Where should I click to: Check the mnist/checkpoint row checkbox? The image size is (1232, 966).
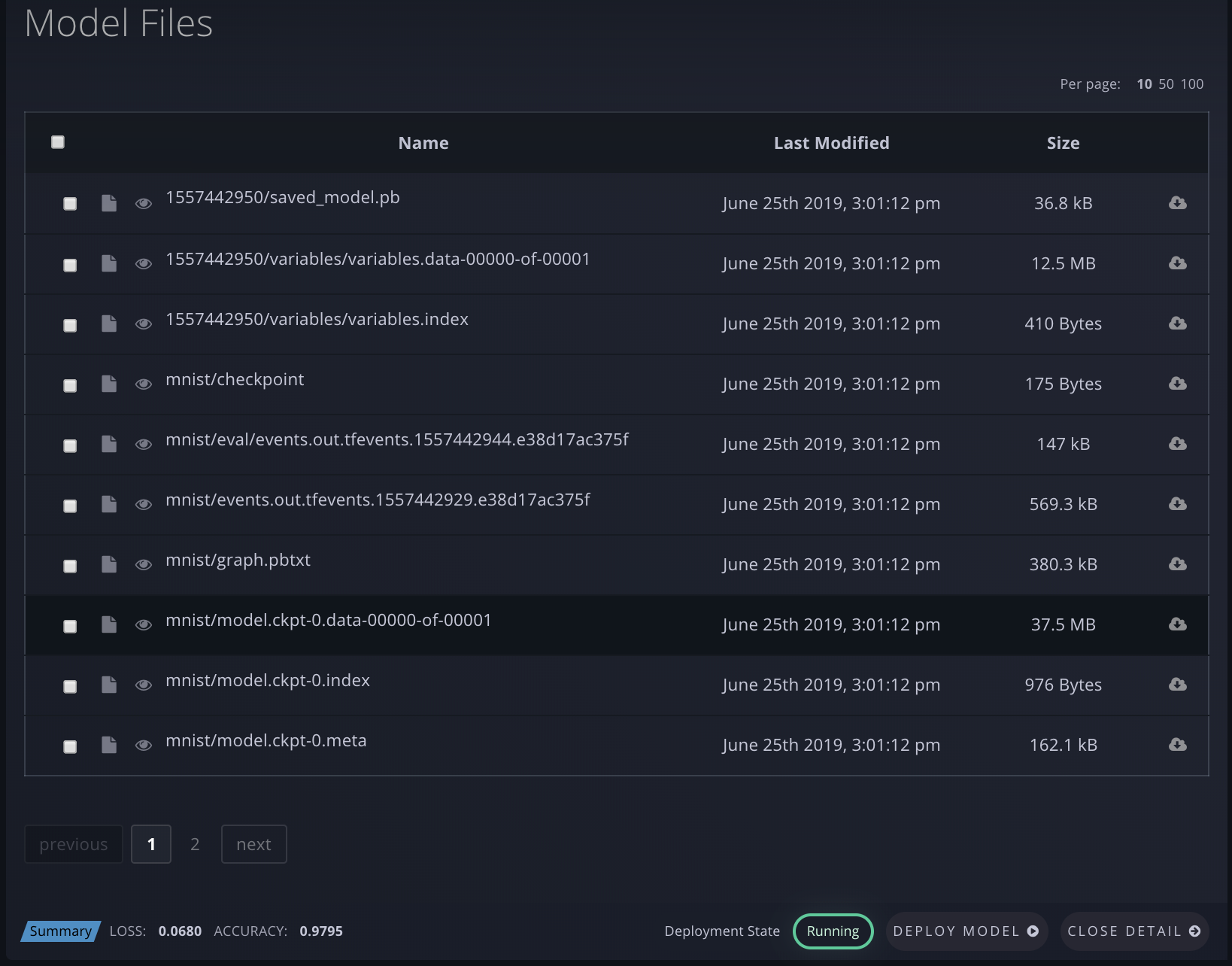coord(70,385)
